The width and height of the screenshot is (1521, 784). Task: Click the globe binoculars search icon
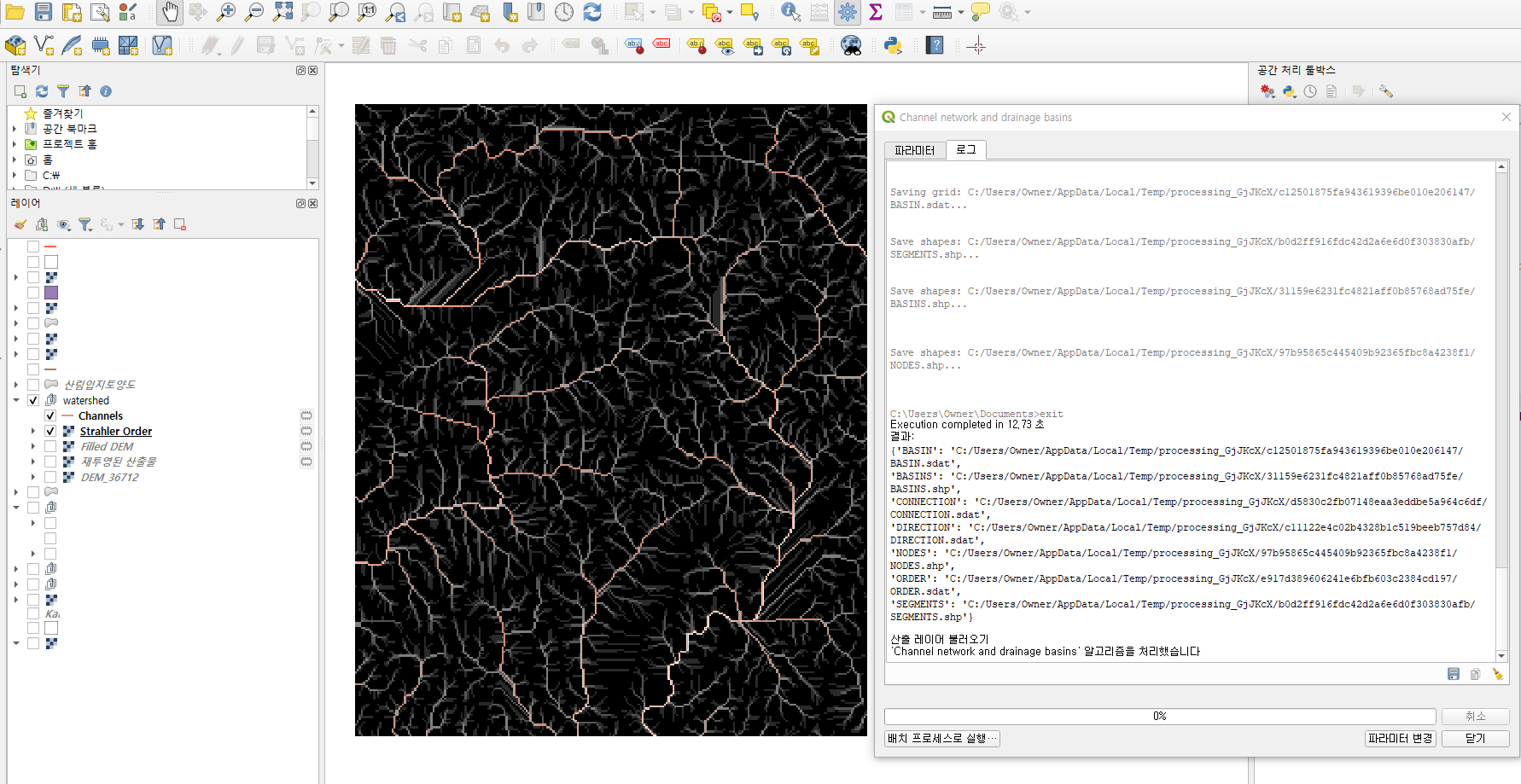851,45
